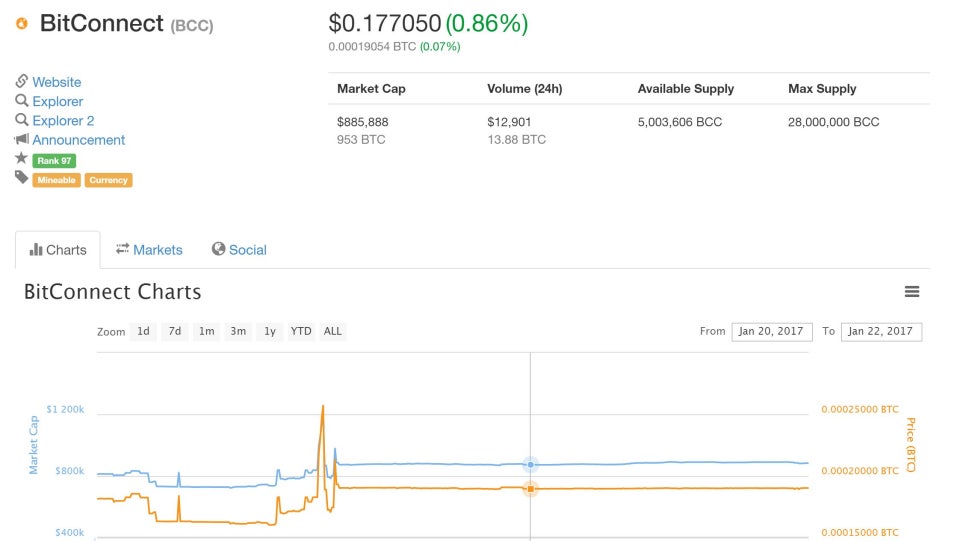Click the 0.00019054 BTC price text
The image size is (966, 541).
(372, 47)
